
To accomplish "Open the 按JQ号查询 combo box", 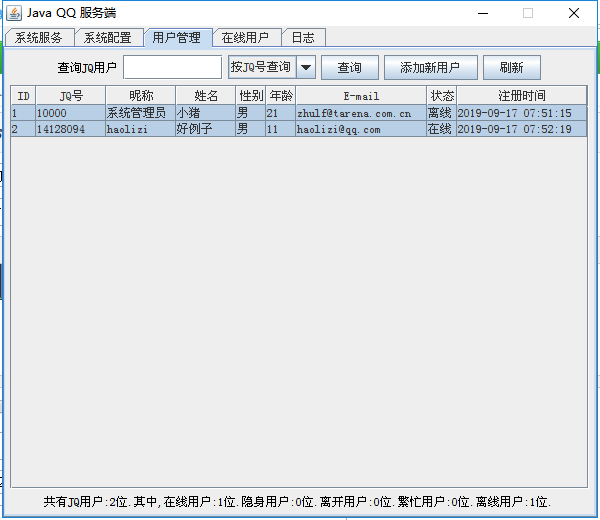I will click(x=272, y=67).
